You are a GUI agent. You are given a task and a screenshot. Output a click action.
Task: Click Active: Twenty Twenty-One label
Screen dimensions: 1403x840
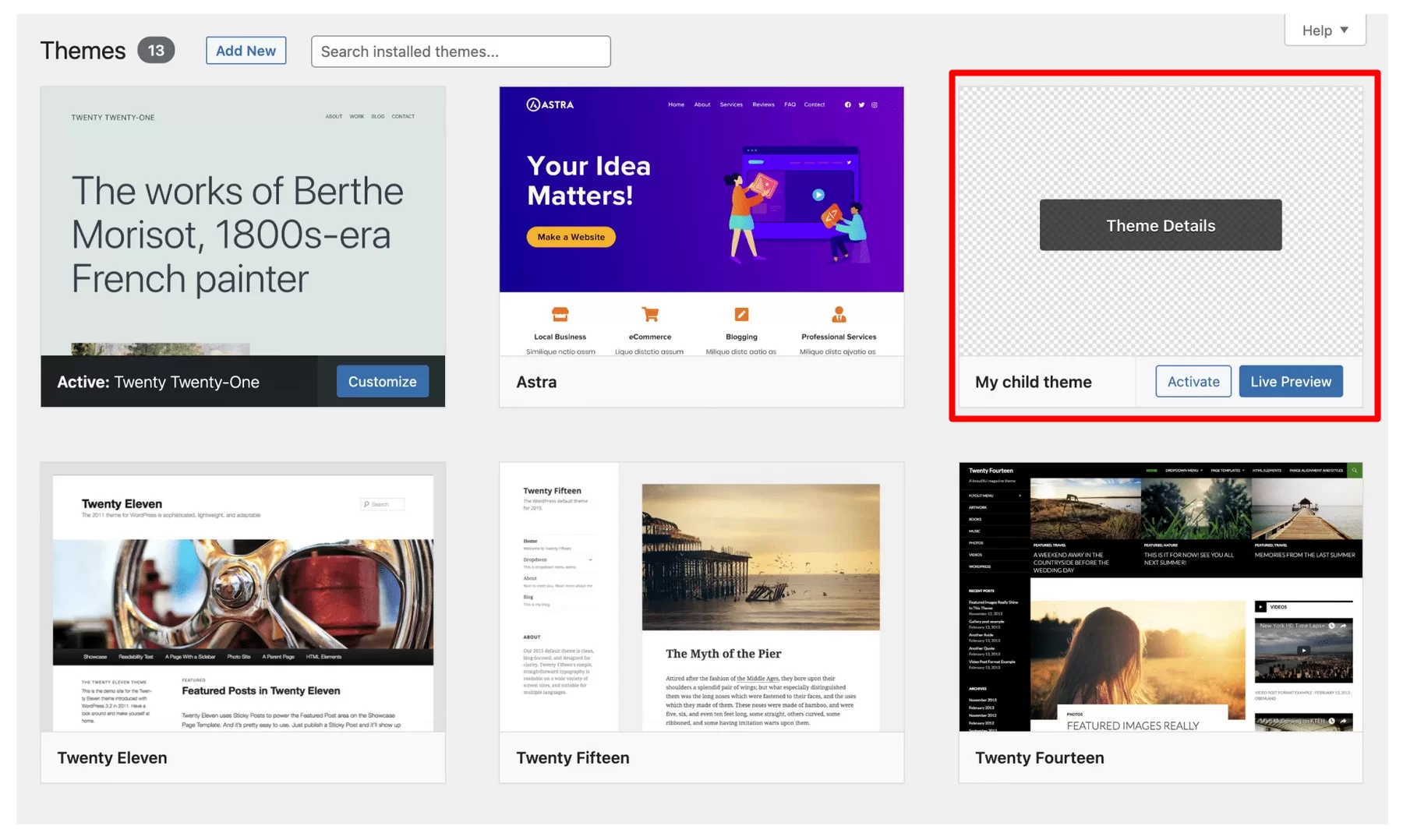coord(158,382)
